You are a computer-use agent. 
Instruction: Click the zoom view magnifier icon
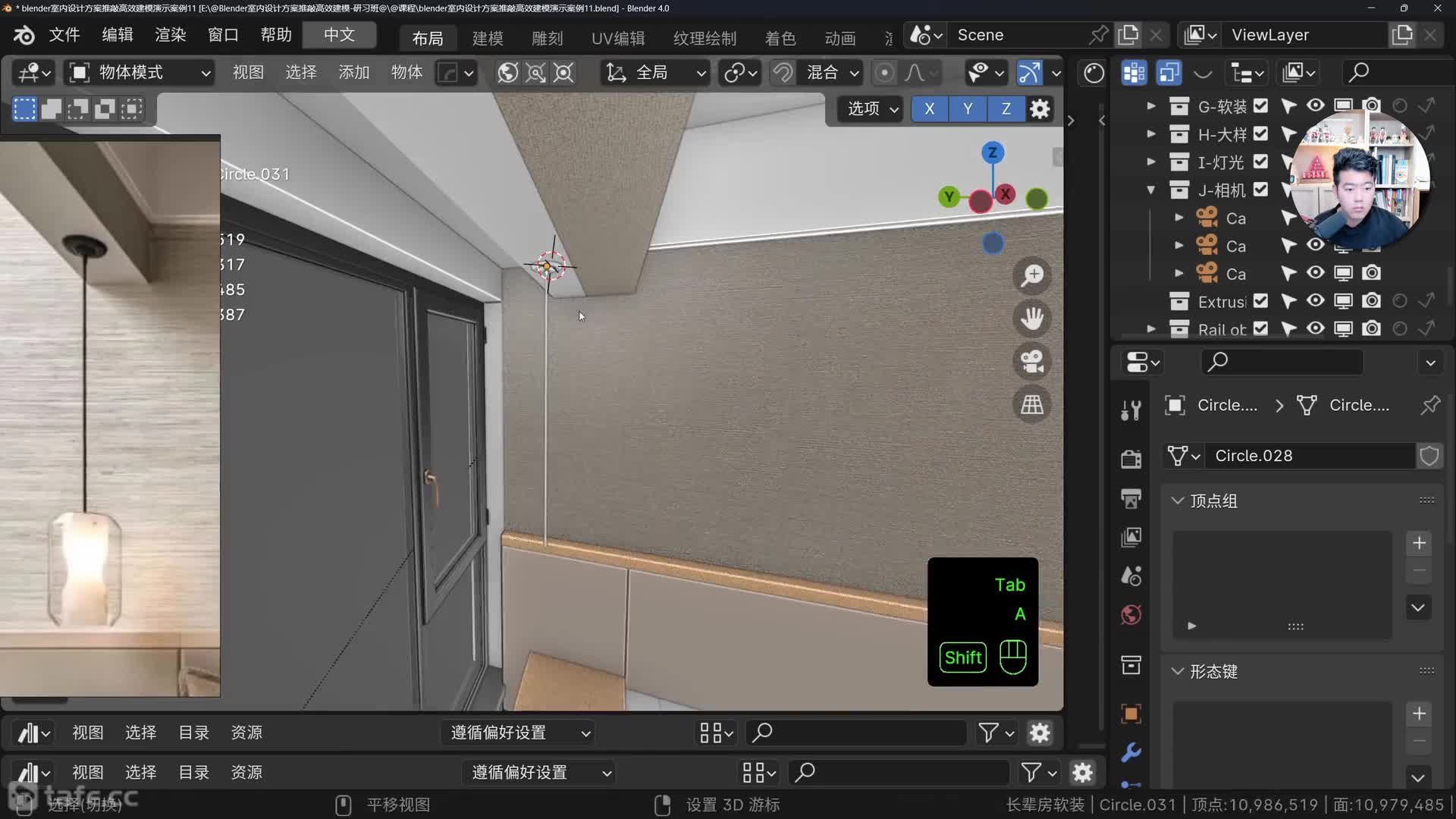(1031, 275)
